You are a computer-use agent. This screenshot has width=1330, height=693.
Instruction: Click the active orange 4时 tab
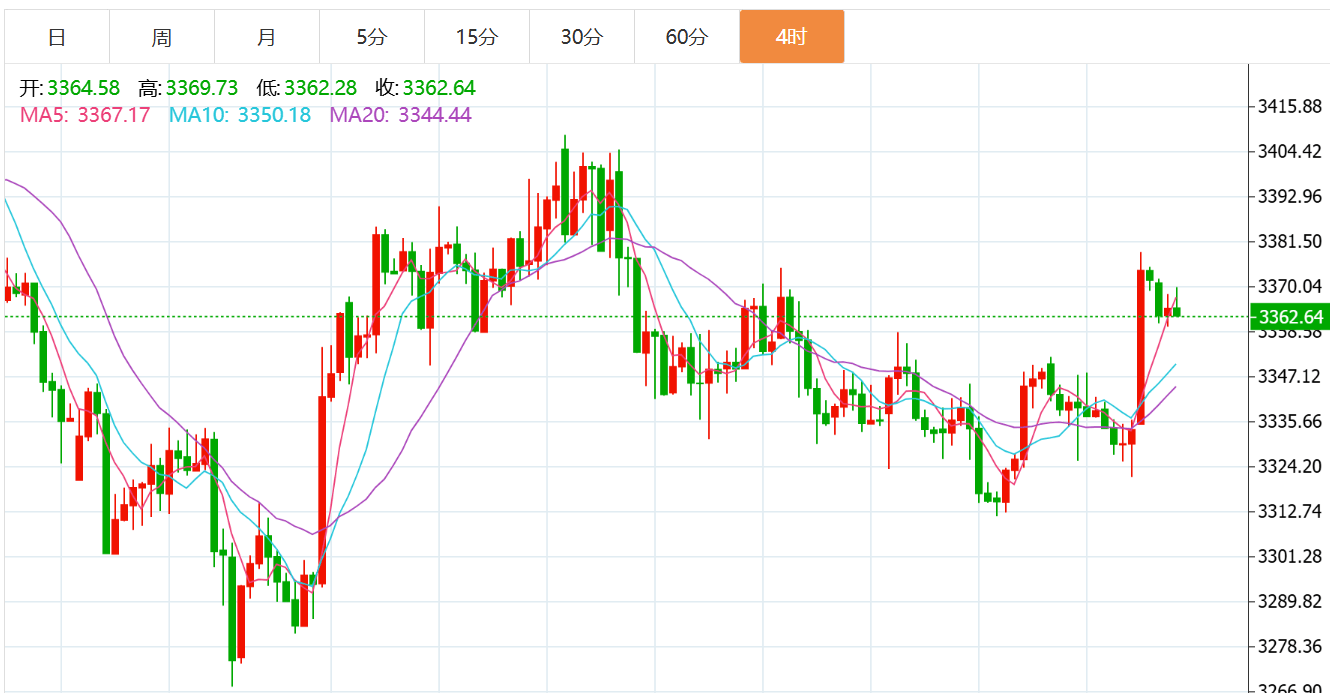[792, 37]
